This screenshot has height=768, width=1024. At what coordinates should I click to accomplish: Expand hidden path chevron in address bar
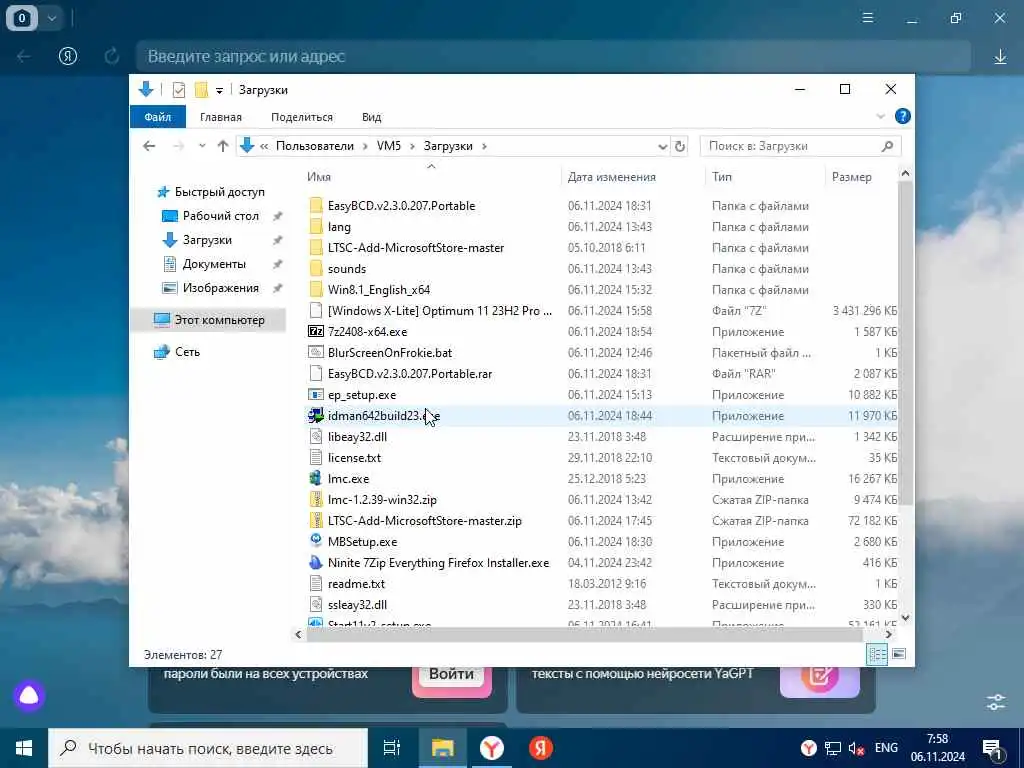[264, 146]
